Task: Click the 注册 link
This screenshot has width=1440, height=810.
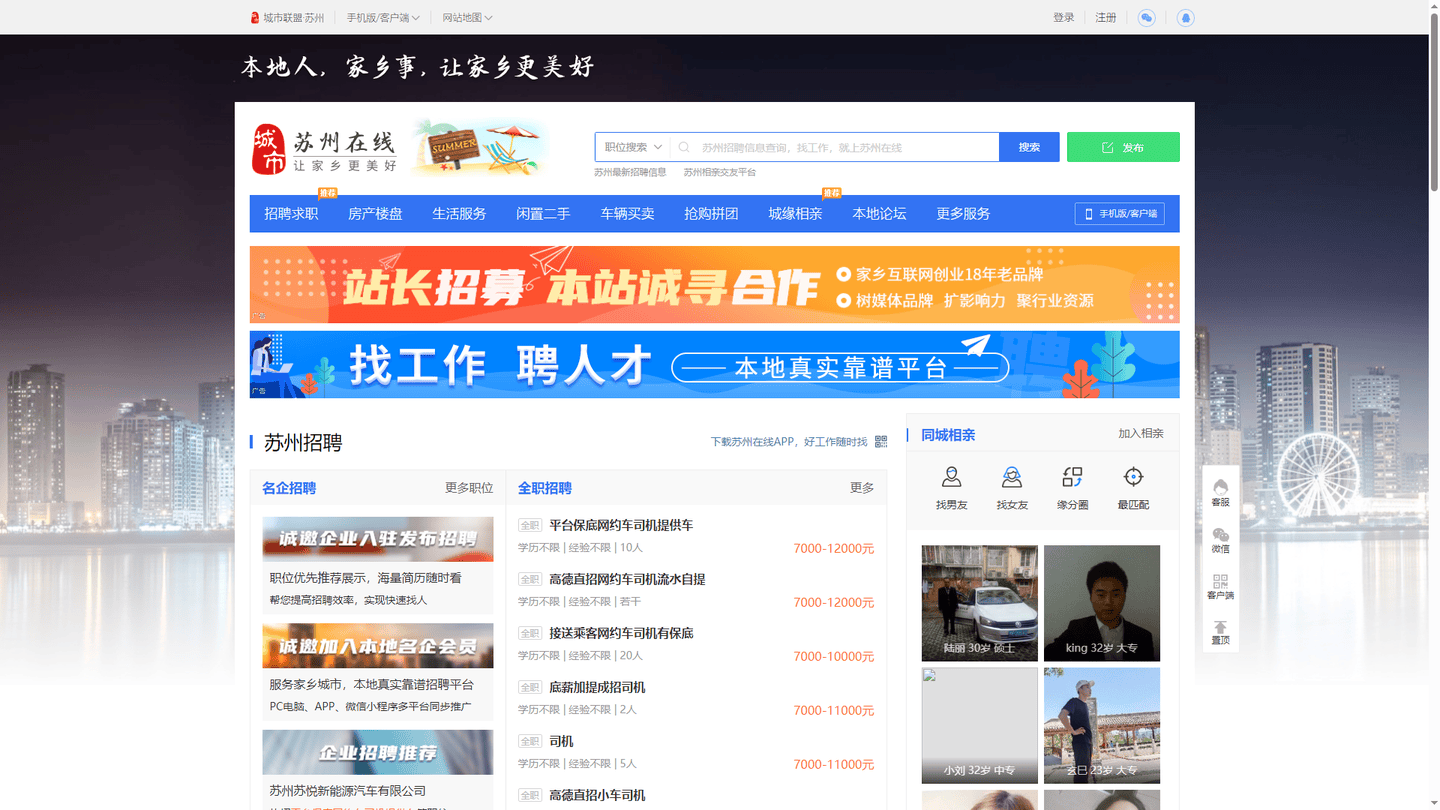Action: pyautogui.click(x=1106, y=18)
